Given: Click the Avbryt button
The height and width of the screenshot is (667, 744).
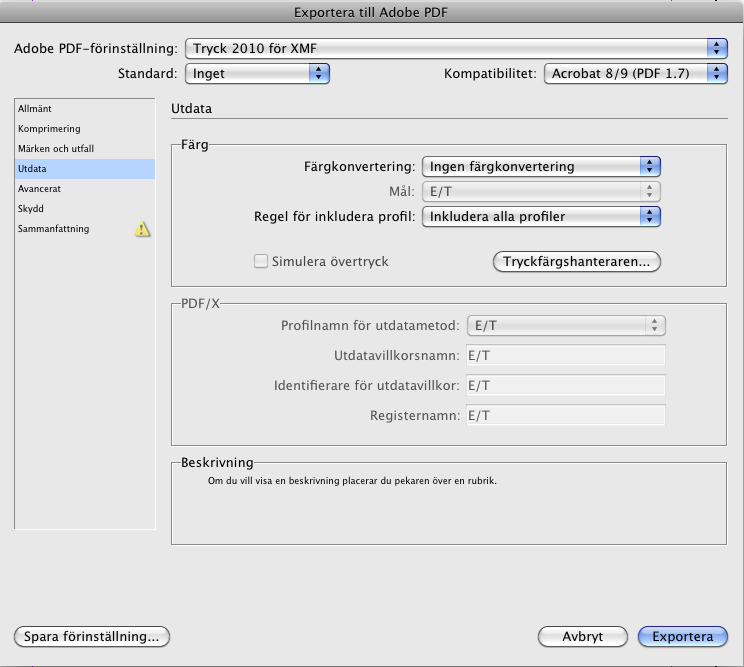Looking at the screenshot, I should [583, 637].
